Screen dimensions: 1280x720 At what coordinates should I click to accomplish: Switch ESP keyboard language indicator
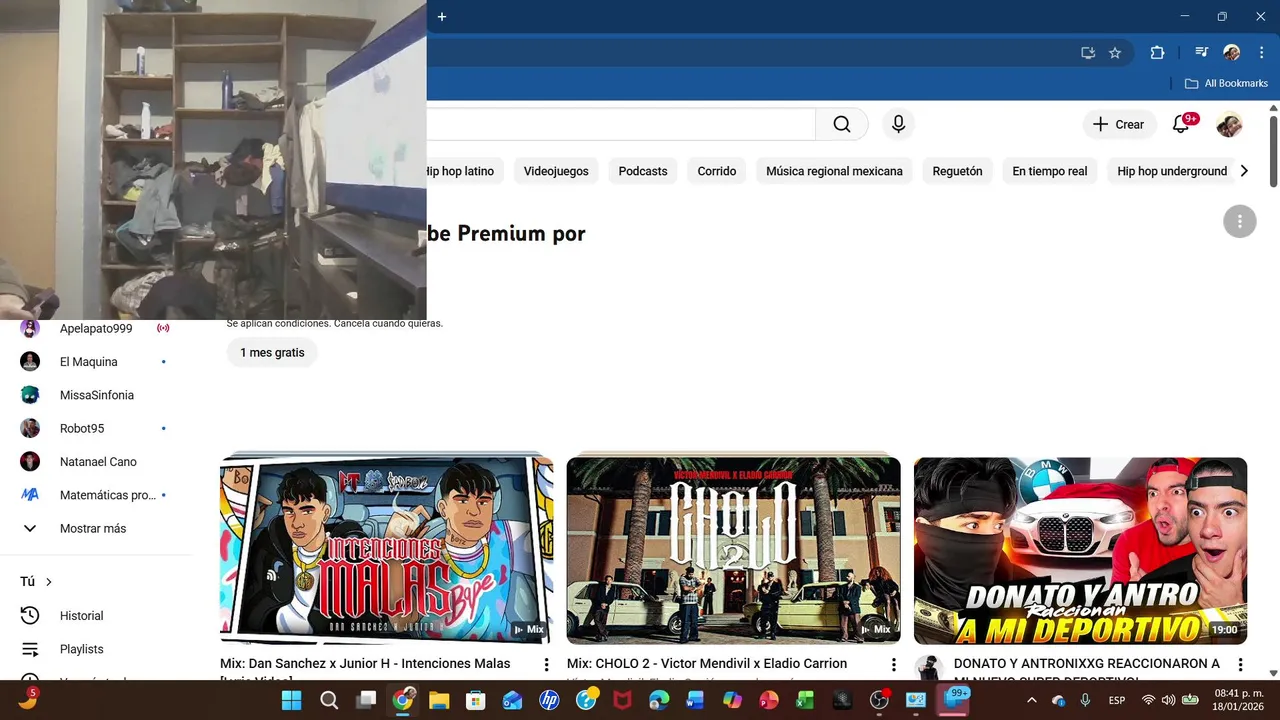point(1117,700)
